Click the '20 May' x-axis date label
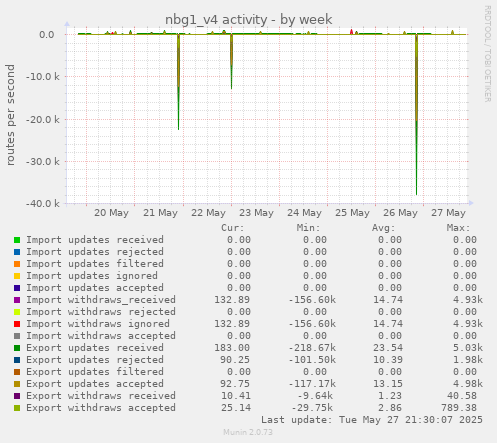Screen dimensions: 497x443 coord(111,213)
